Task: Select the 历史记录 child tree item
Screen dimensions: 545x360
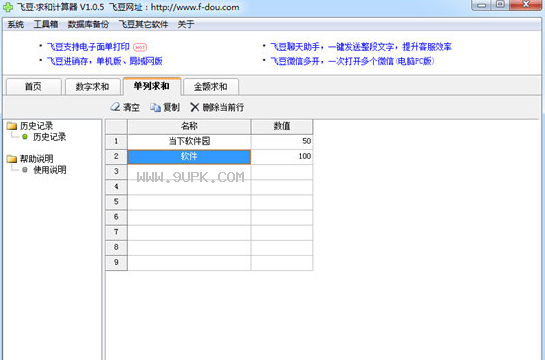Action: click(49, 137)
